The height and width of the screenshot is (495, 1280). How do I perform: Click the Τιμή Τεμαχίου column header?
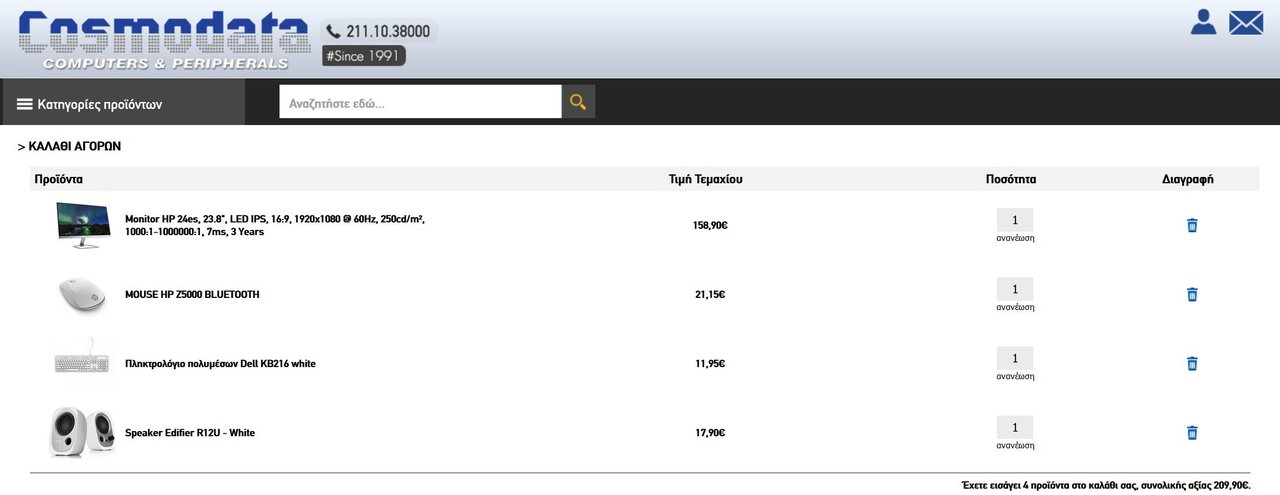click(706, 180)
